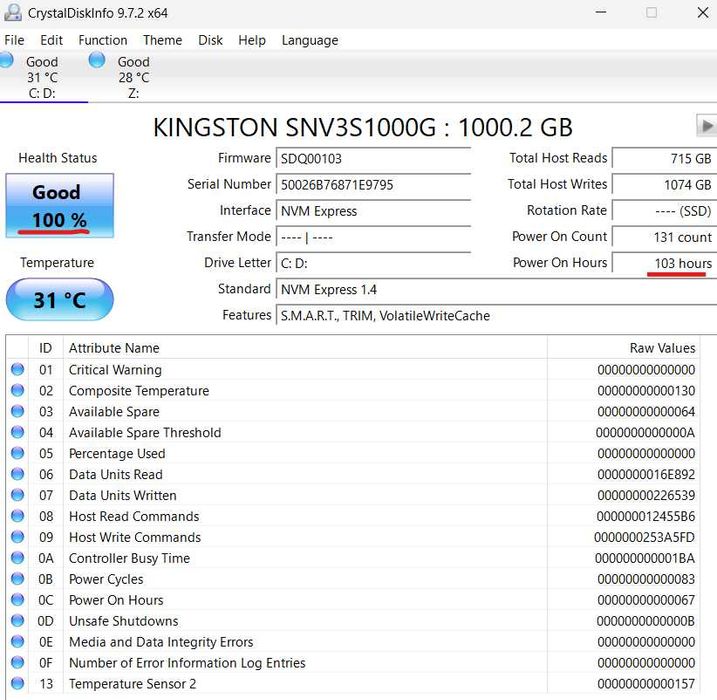Open the Theme menu
The image size is (717, 700).
pyautogui.click(x=162, y=40)
